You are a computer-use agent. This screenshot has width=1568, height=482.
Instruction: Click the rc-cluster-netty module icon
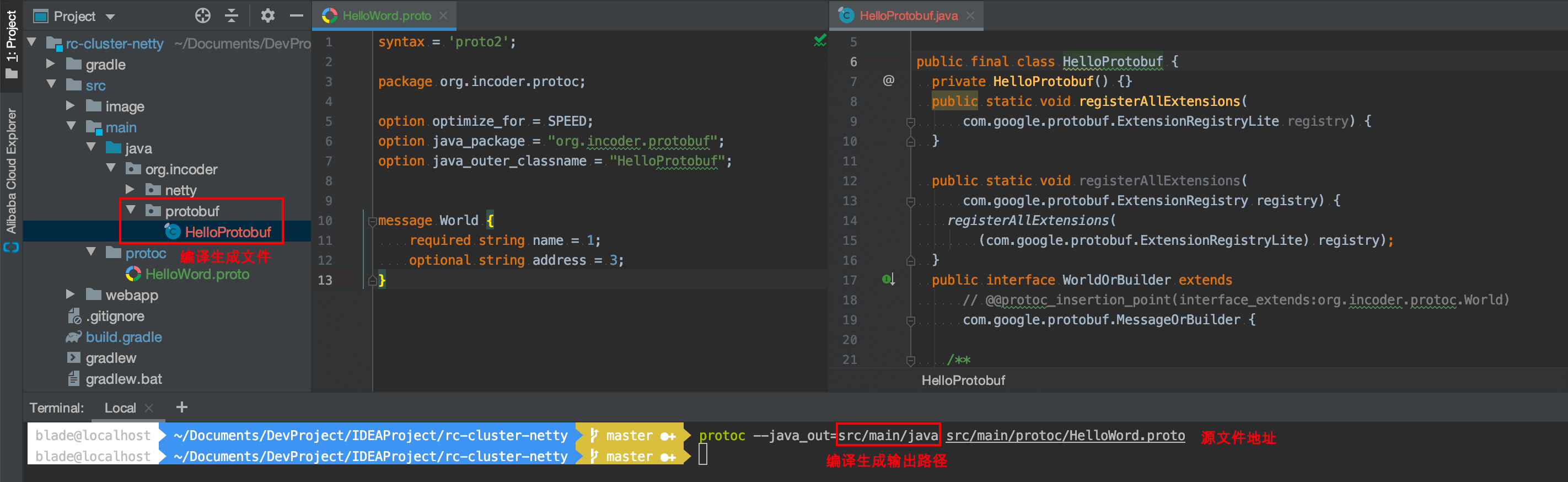click(x=55, y=43)
